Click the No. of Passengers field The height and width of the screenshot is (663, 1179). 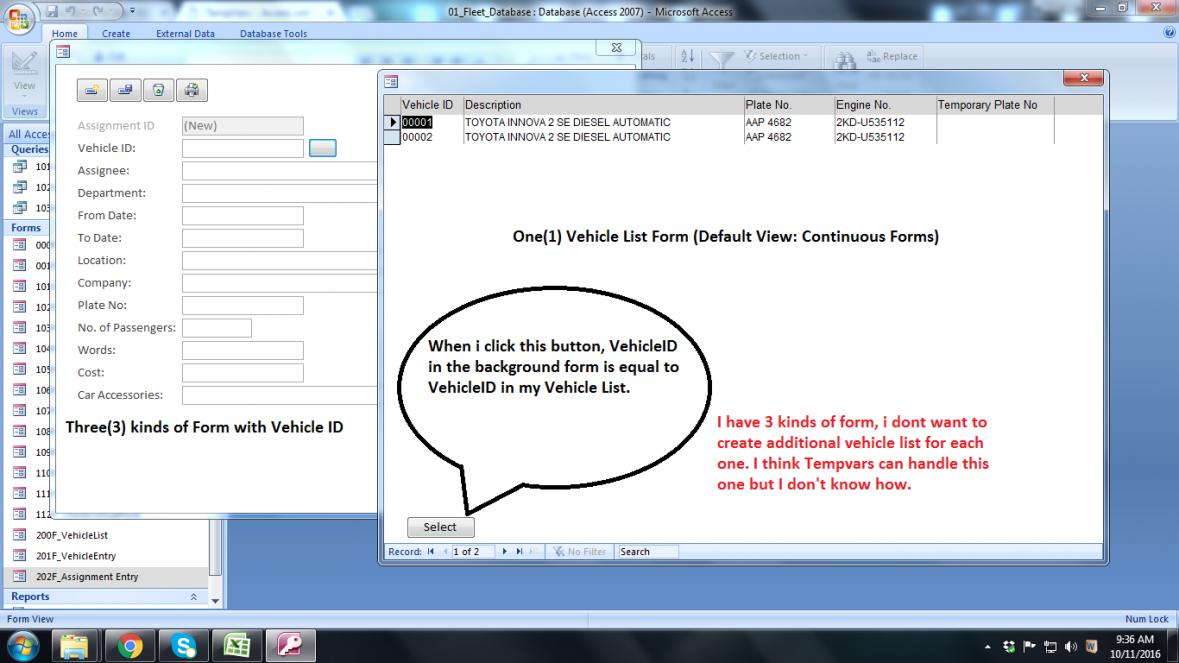[x=217, y=328]
